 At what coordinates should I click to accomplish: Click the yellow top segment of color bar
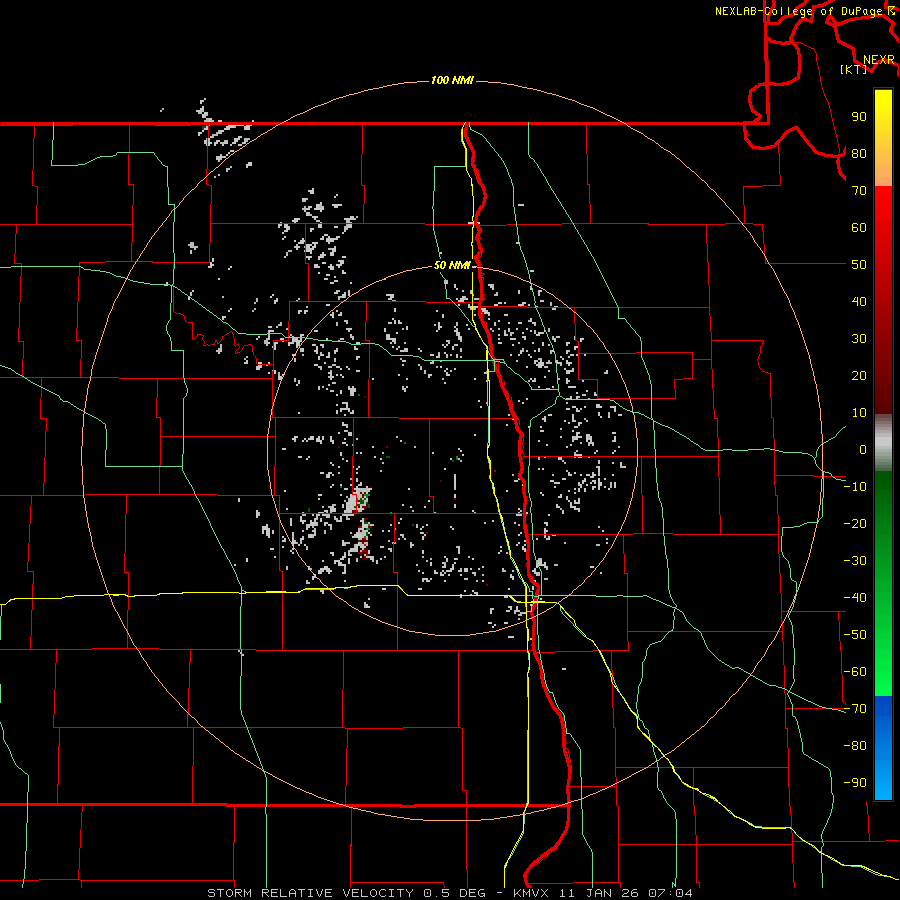coord(883,138)
